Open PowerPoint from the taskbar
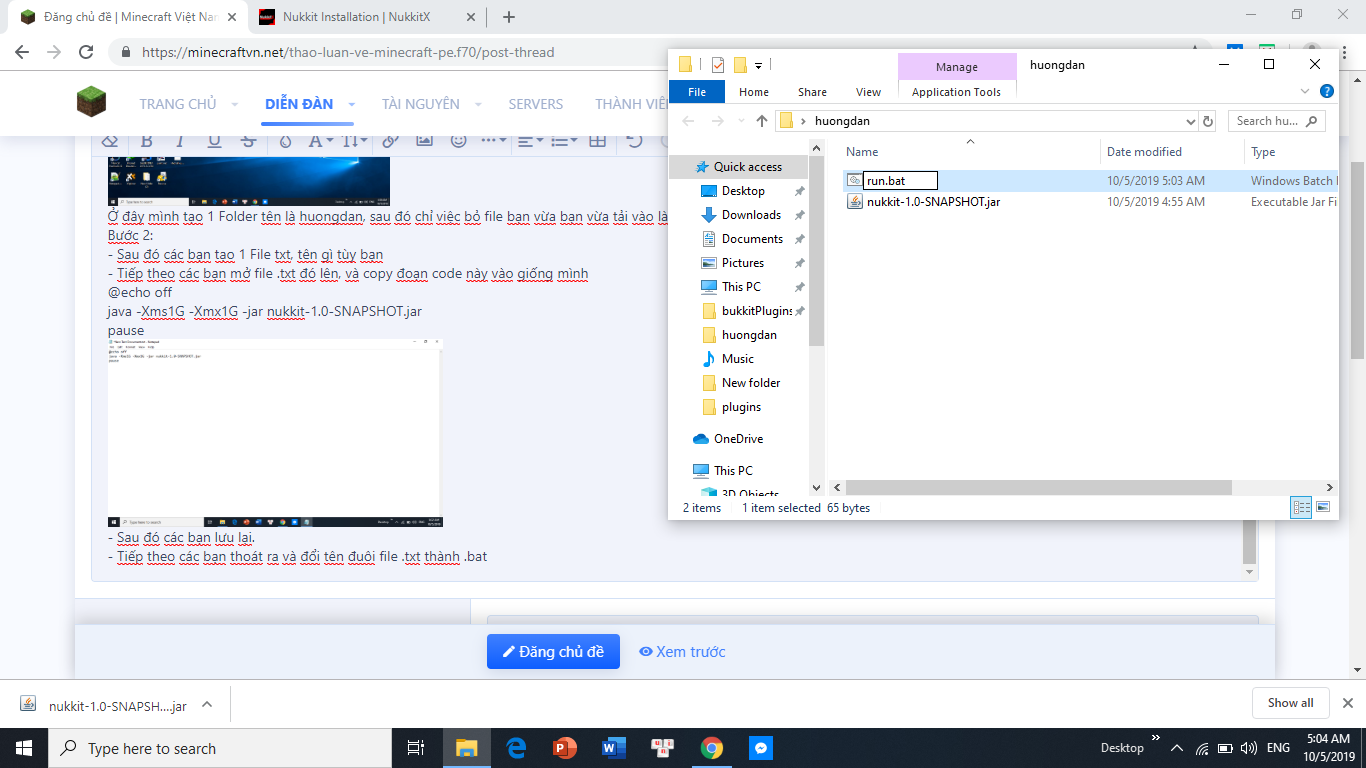The height and width of the screenshot is (768, 1366). [x=565, y=748]
